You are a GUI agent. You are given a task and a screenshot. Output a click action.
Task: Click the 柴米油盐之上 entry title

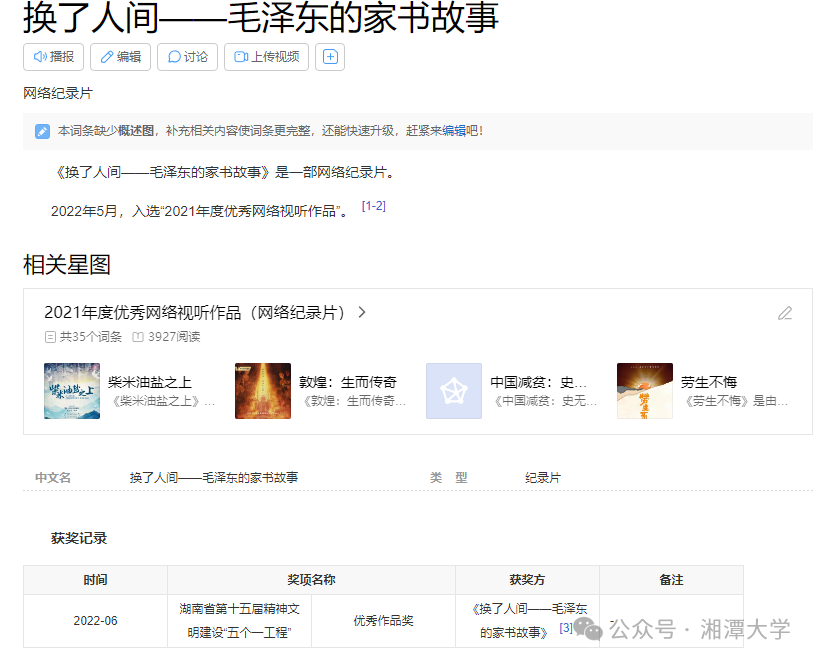[x=150, y=382]
